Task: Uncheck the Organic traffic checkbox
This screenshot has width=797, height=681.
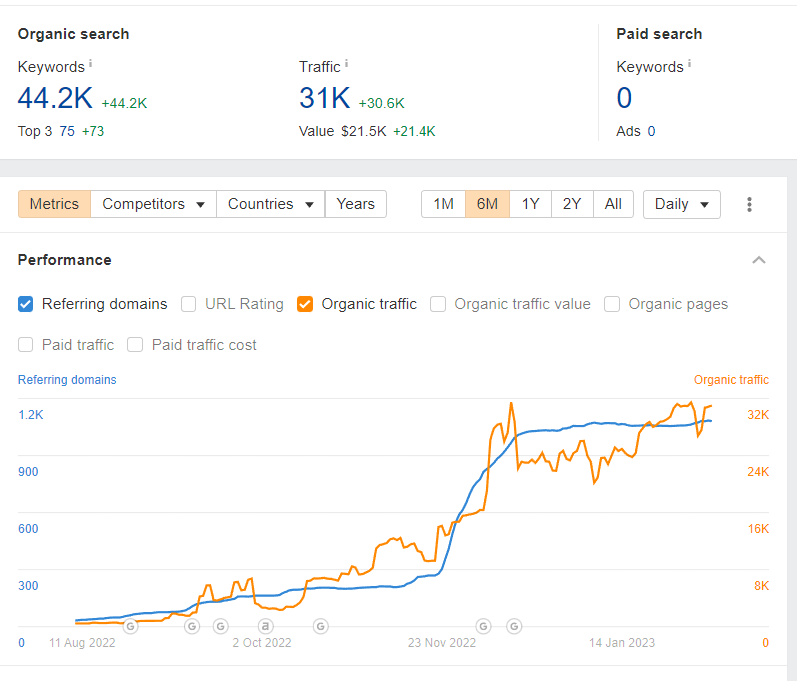Action: click(305, 304)
